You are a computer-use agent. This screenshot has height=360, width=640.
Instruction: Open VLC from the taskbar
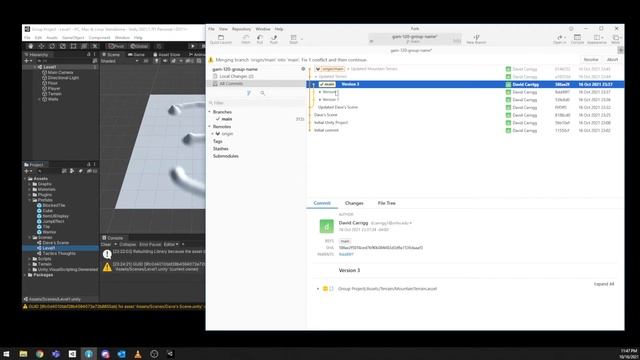pos(138,354)
